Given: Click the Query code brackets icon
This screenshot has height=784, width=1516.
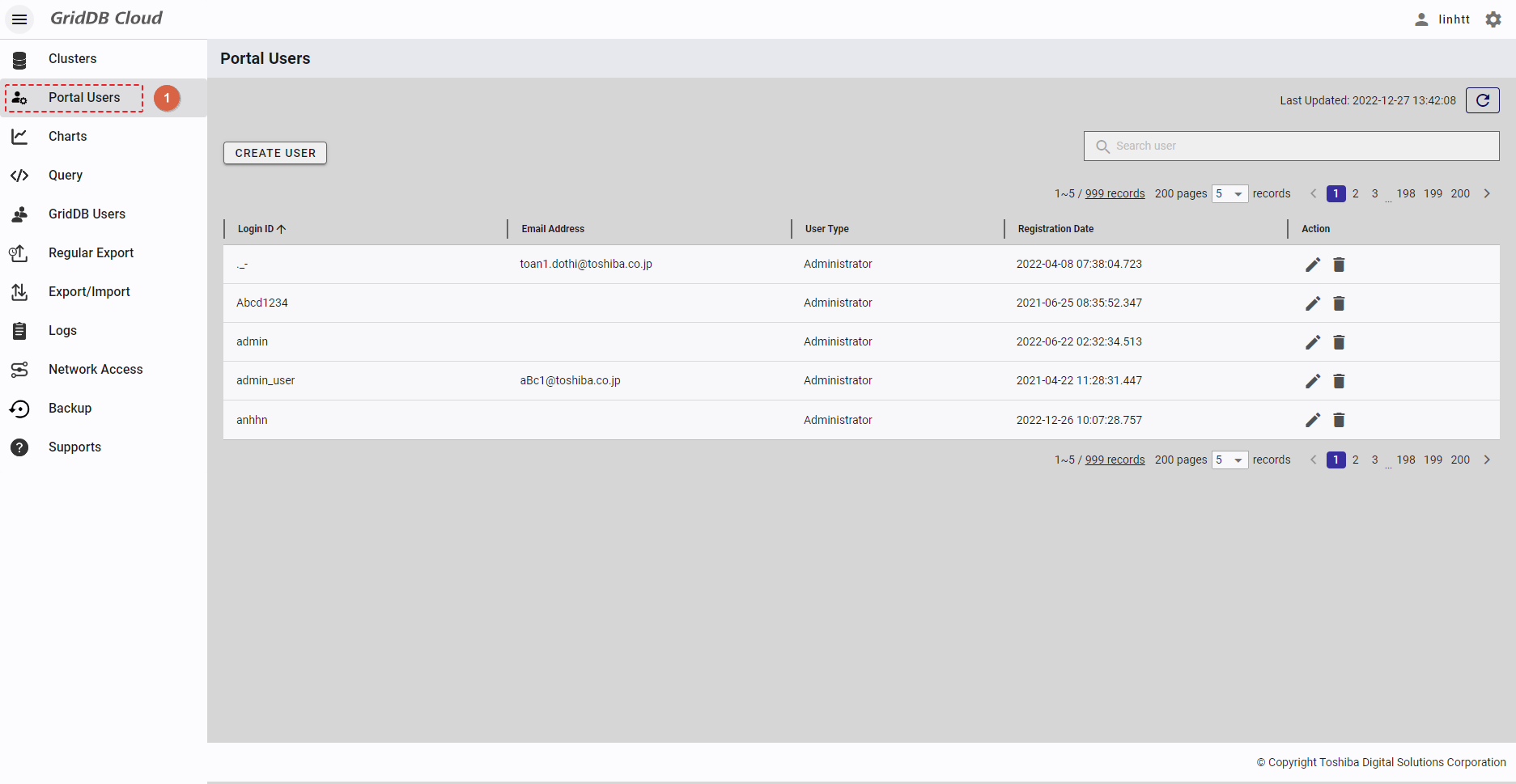Looking at the screenshot, I should 19,176.
